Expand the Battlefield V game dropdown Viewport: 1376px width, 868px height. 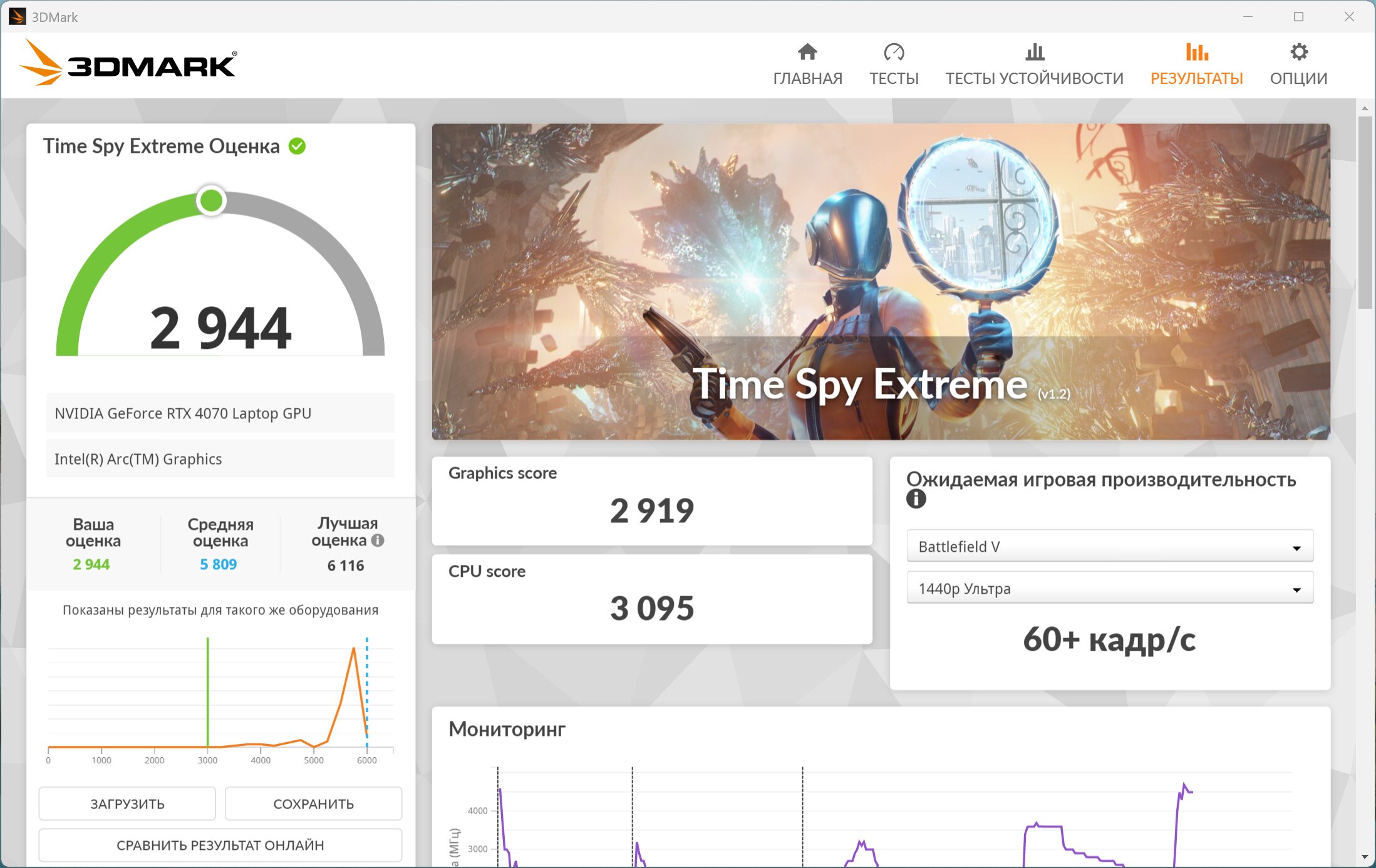1109,547
